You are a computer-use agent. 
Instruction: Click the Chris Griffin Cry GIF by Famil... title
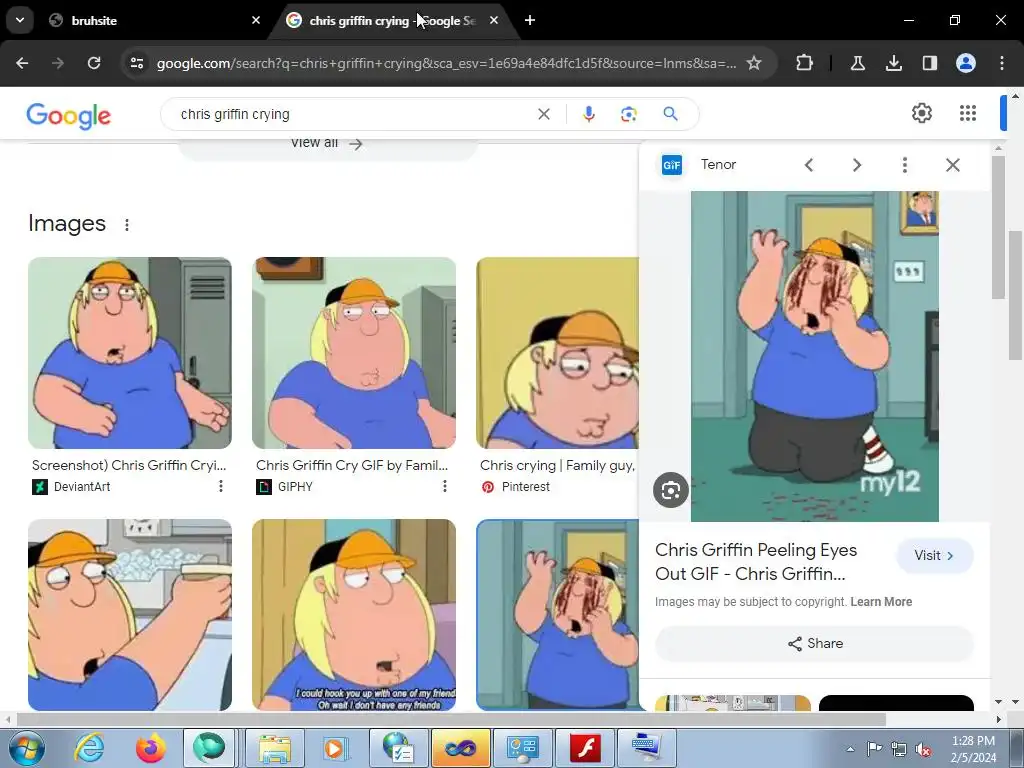pyautogui.click(x=352, y=465)
